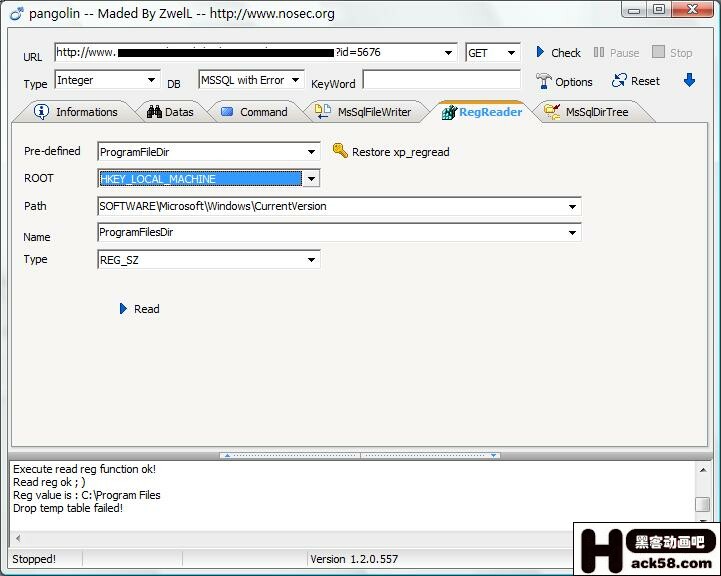The image size is (721, 576).
Task: Open the Pre-defined ProgramFileDir dropdown
Action: [x=311, y=151]
